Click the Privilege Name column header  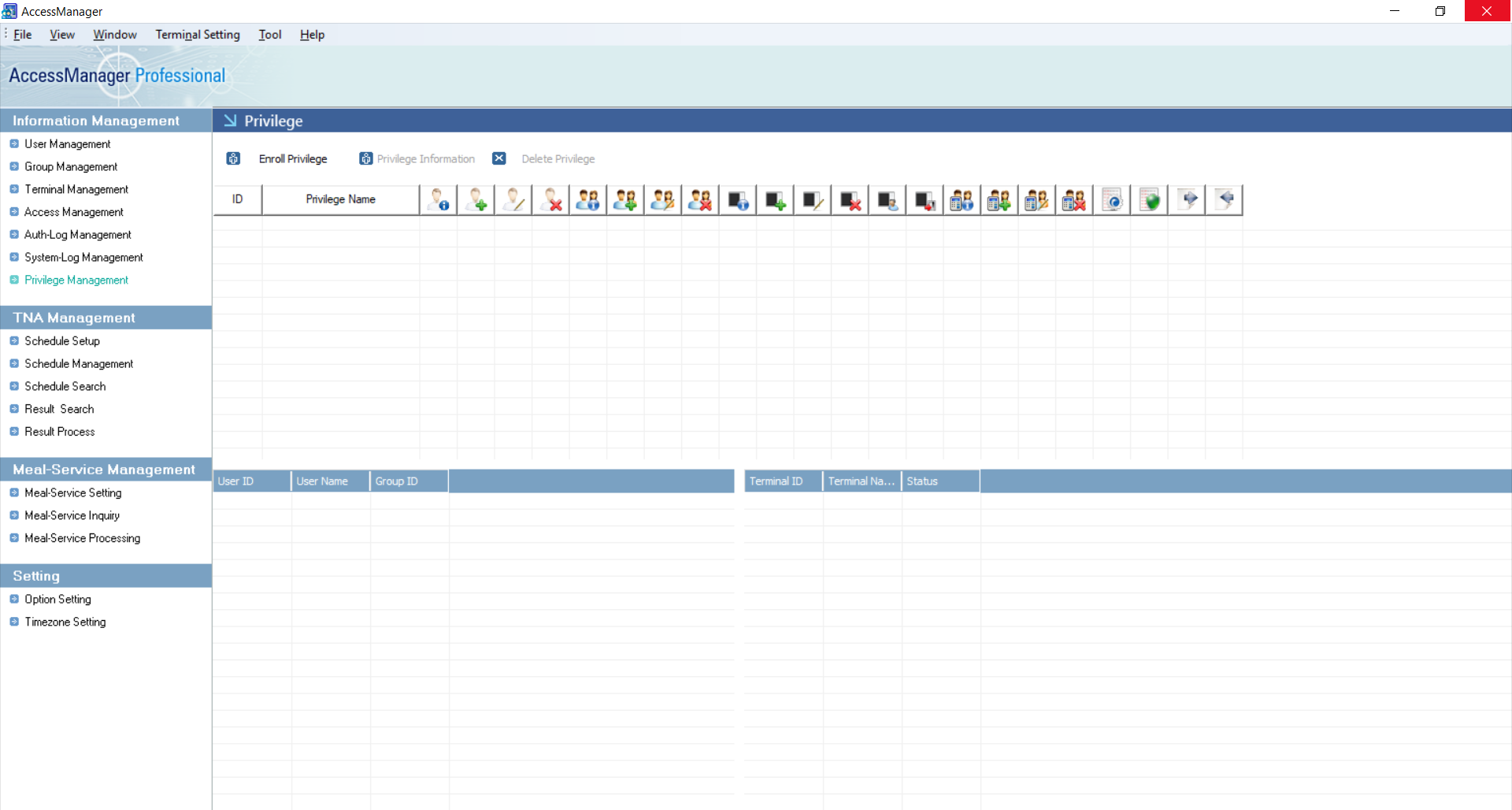tap(340, 199)
